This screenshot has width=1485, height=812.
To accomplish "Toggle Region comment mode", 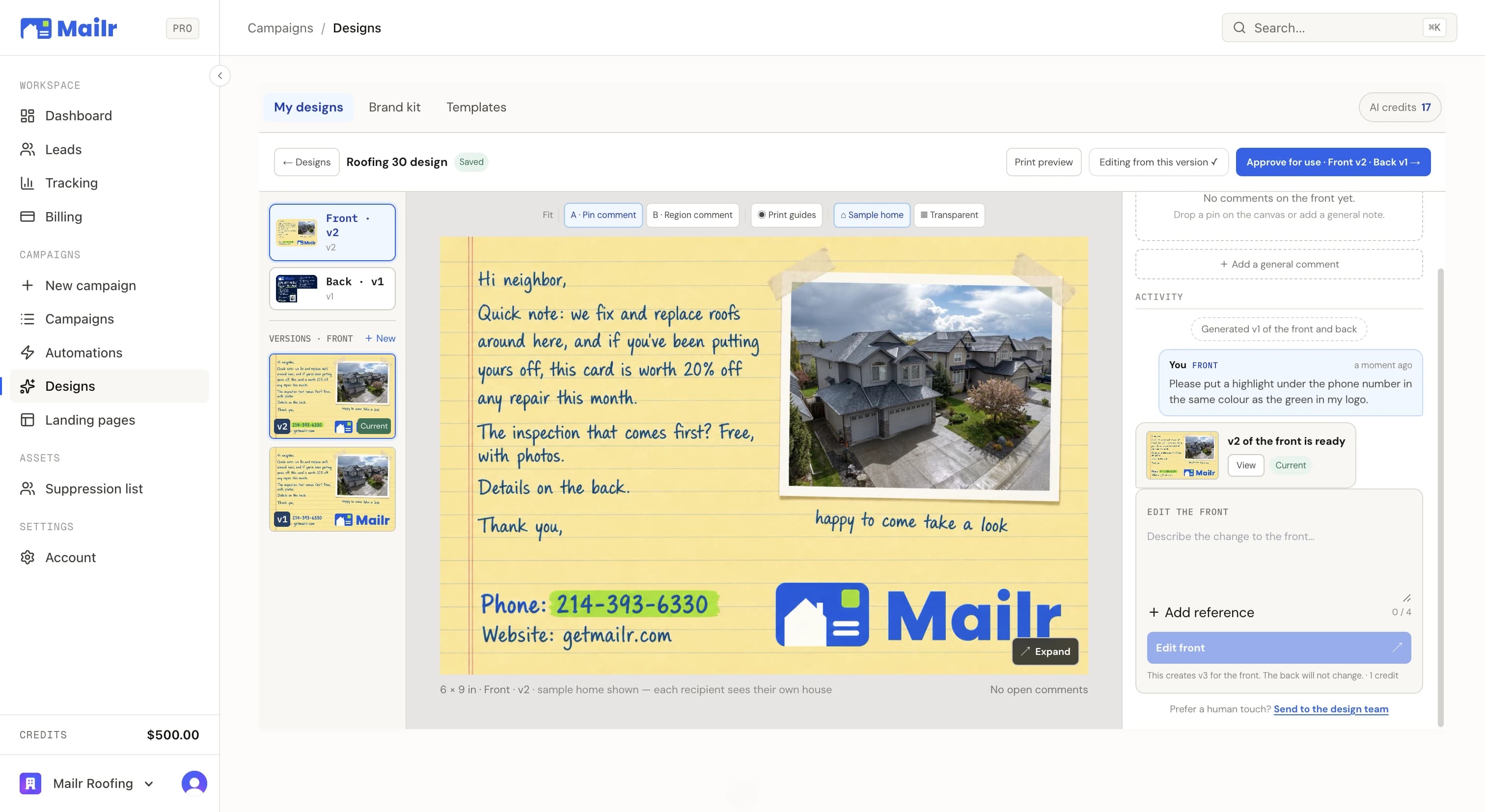I will (x=692, y=215).
